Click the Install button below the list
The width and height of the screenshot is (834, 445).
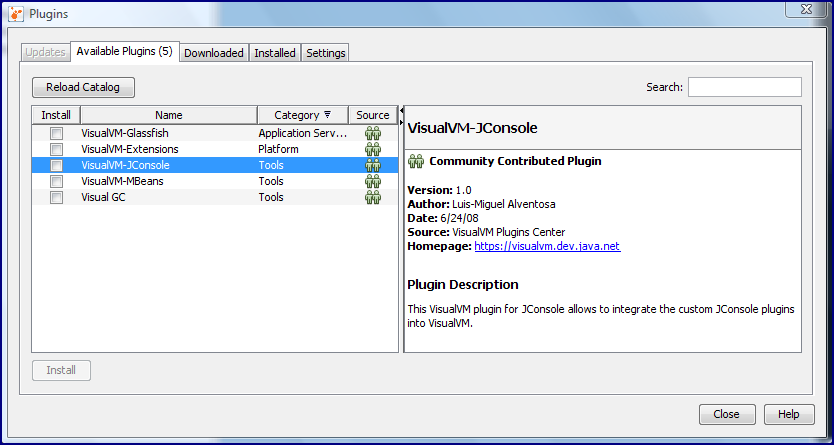click(61, 370)
